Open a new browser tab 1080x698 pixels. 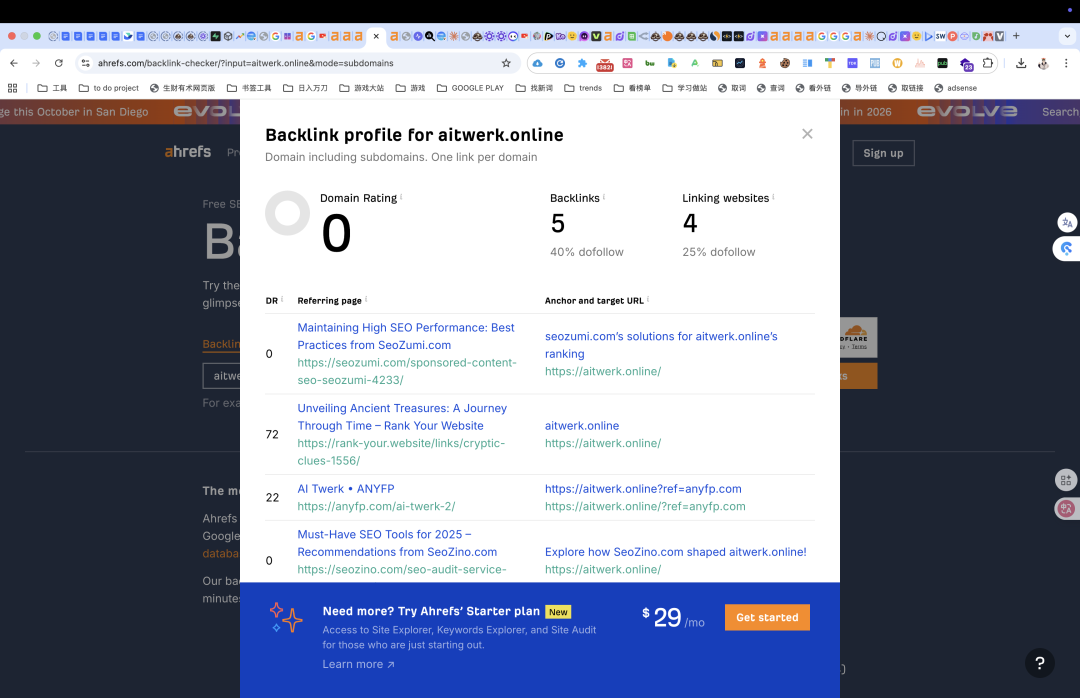[1016, 36]
